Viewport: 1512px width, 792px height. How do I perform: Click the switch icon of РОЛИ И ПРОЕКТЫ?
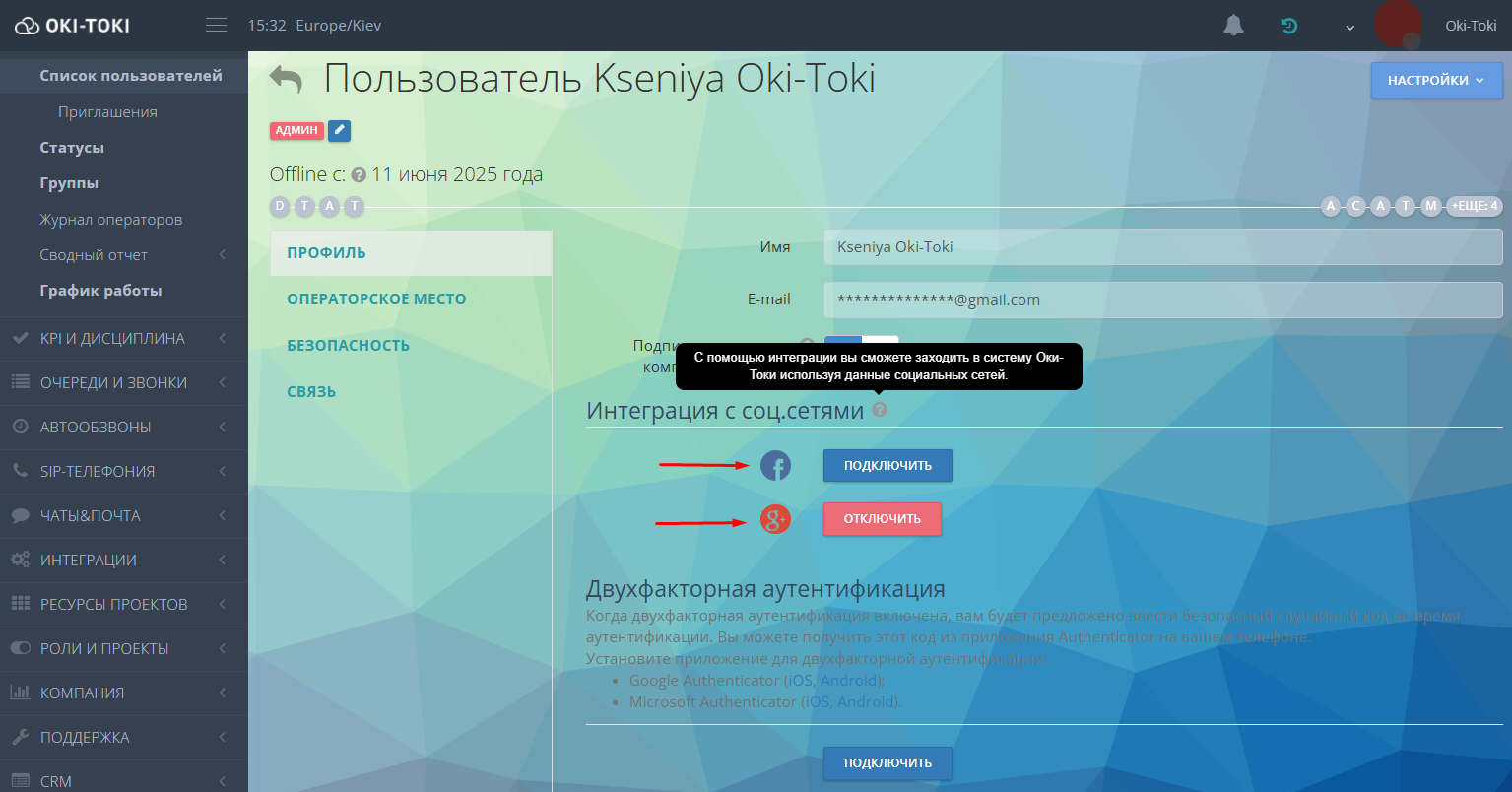coord(21,648)
